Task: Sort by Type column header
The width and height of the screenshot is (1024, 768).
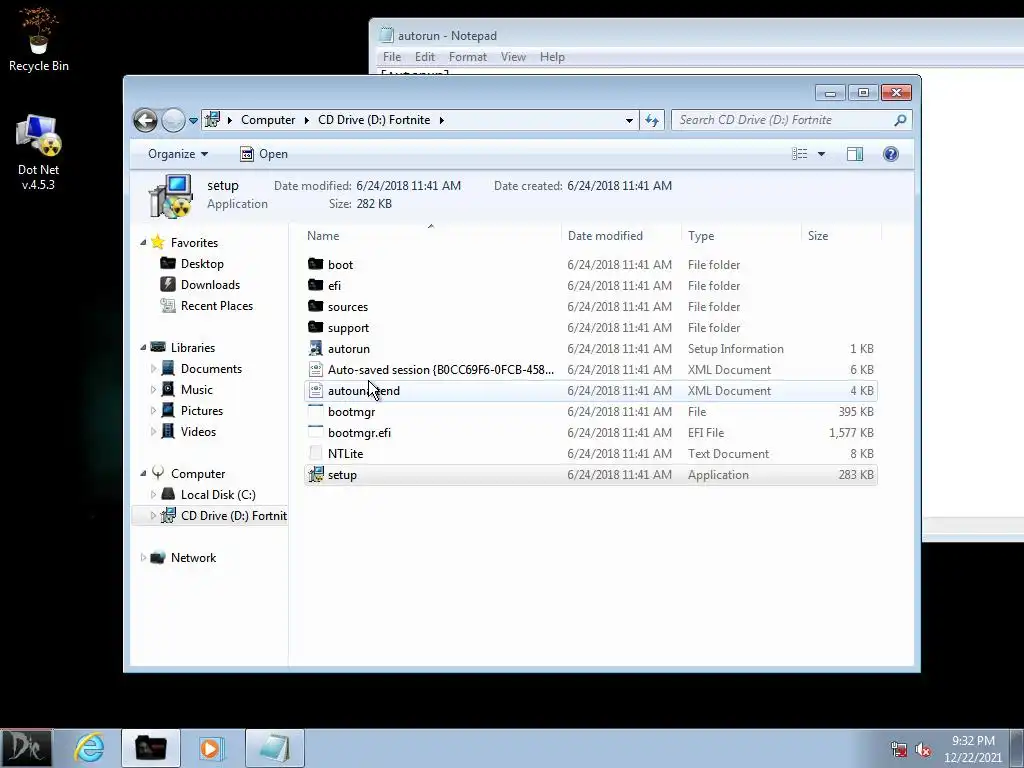Action: (x=701, y=236)
